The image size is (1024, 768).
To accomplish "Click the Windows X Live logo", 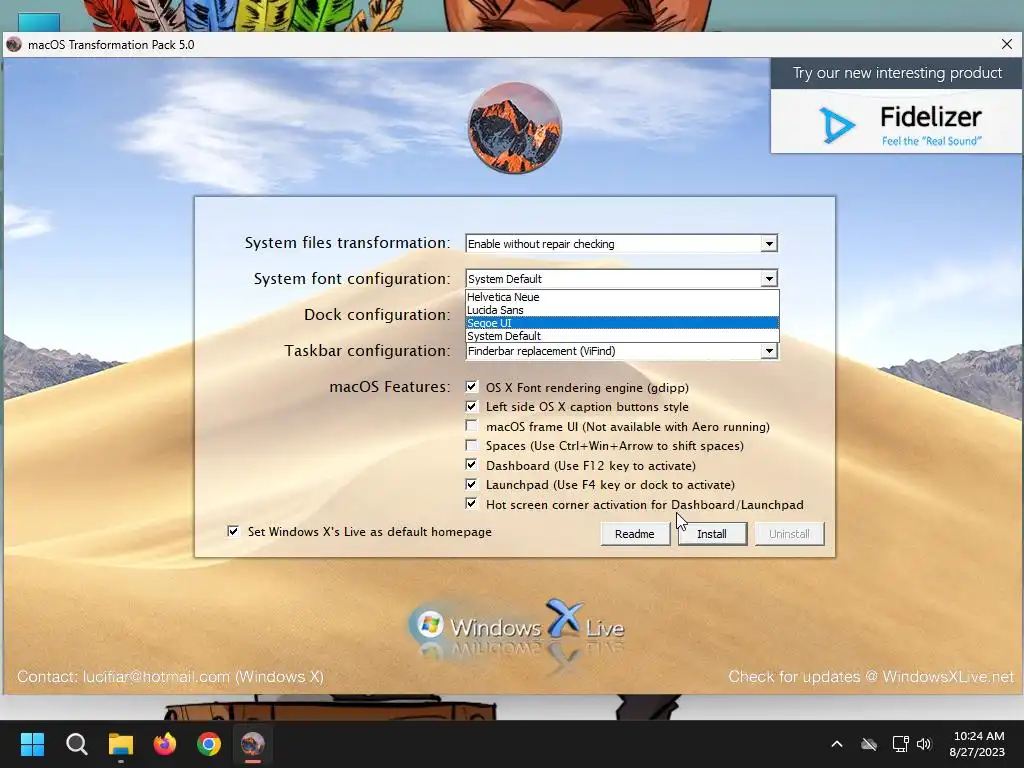I will (x=516, y=628).
